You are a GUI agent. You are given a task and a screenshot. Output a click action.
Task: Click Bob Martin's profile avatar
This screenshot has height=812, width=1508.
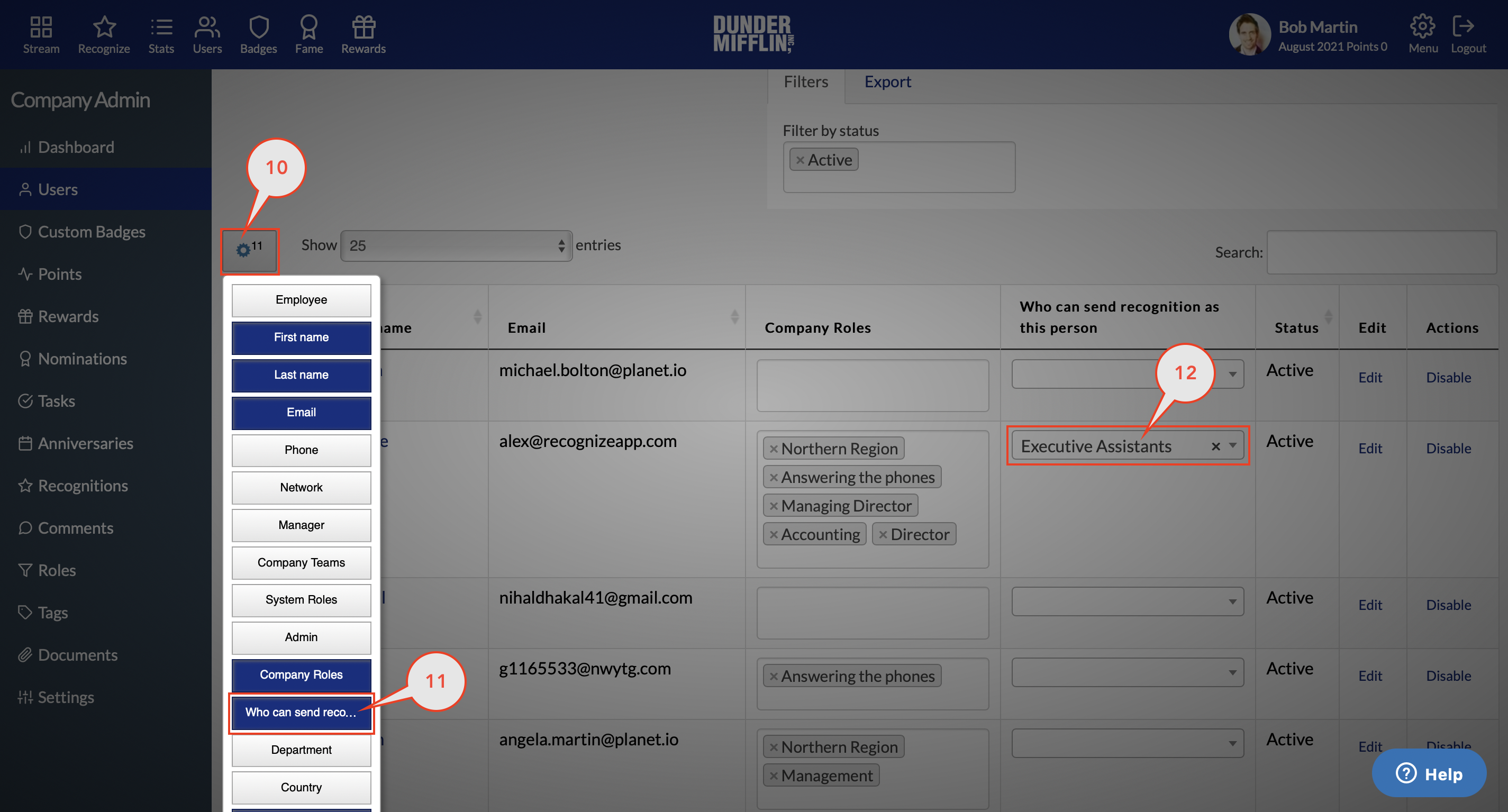pos(1249,34)
